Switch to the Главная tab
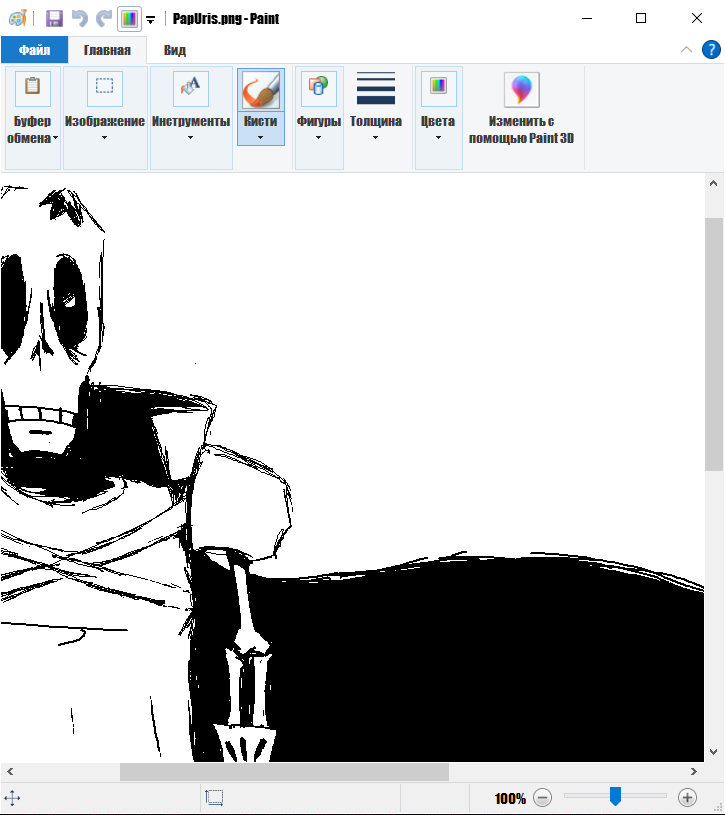The width and height of the screenshot is (725, 815). pyautogui.click(x=107, y=50)
